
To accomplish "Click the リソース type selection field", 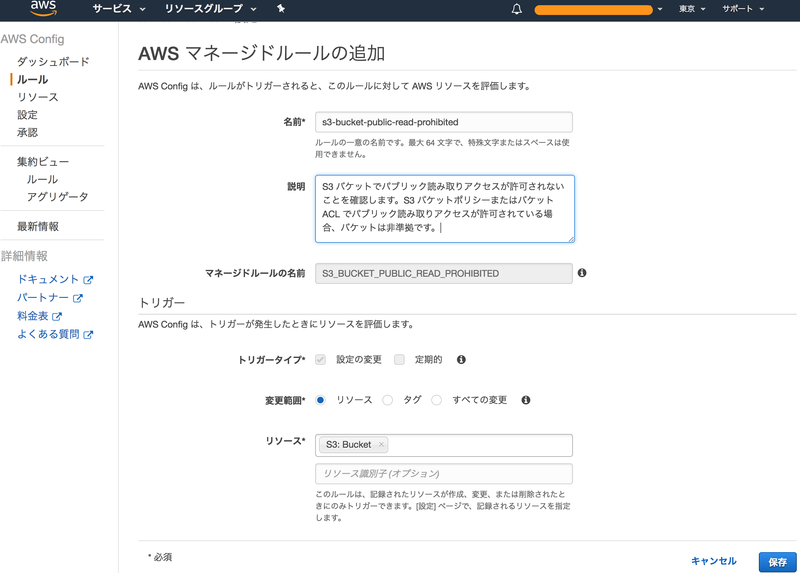I will 444,445.
